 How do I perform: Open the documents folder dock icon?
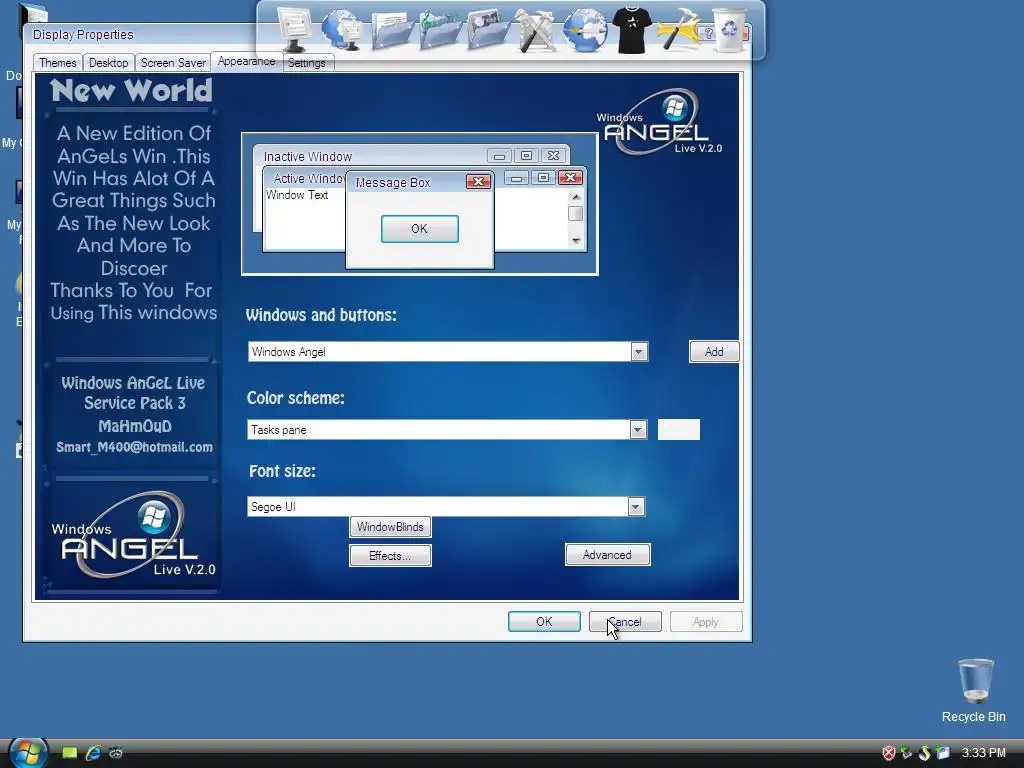[391, 30]
